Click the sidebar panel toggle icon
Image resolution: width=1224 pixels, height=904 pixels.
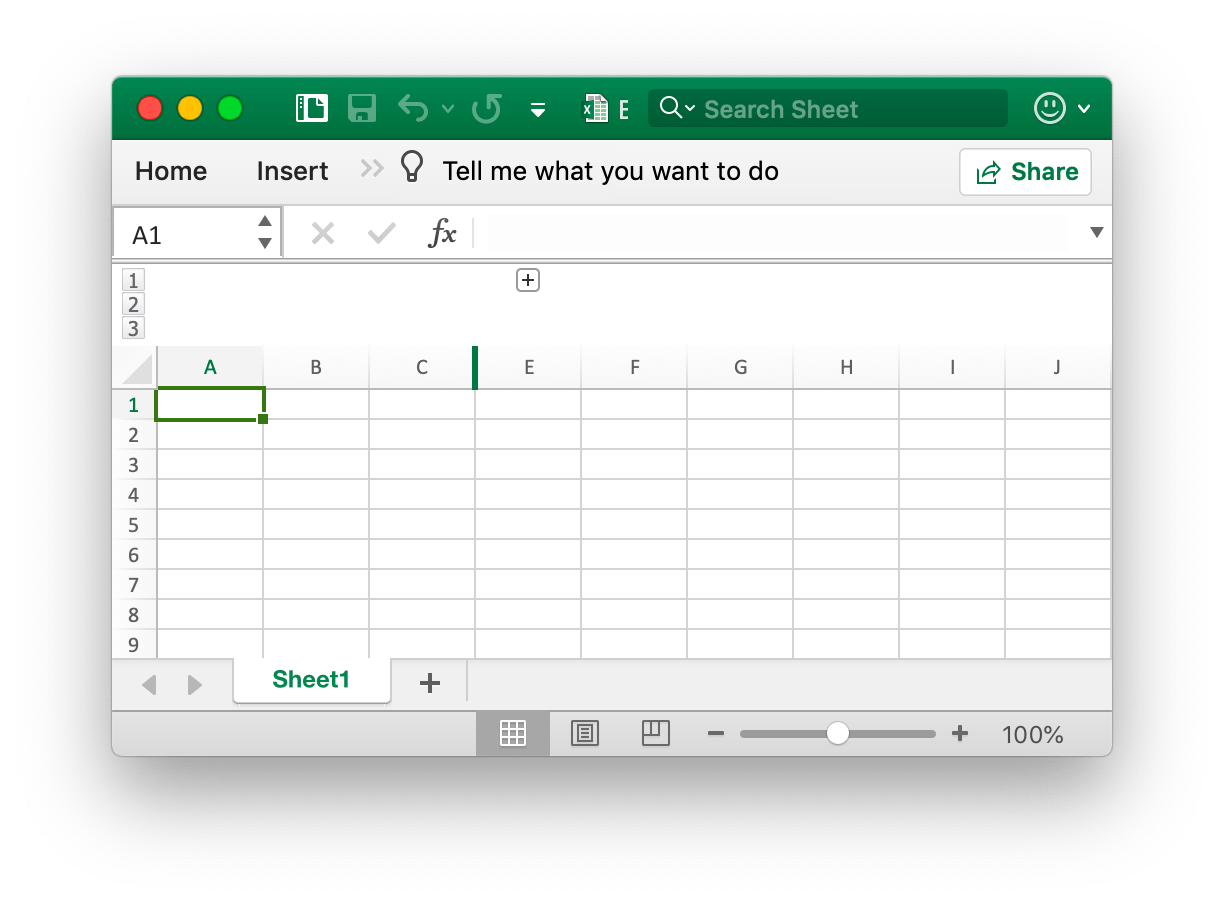pyautogui.click(x=312, y=108)
